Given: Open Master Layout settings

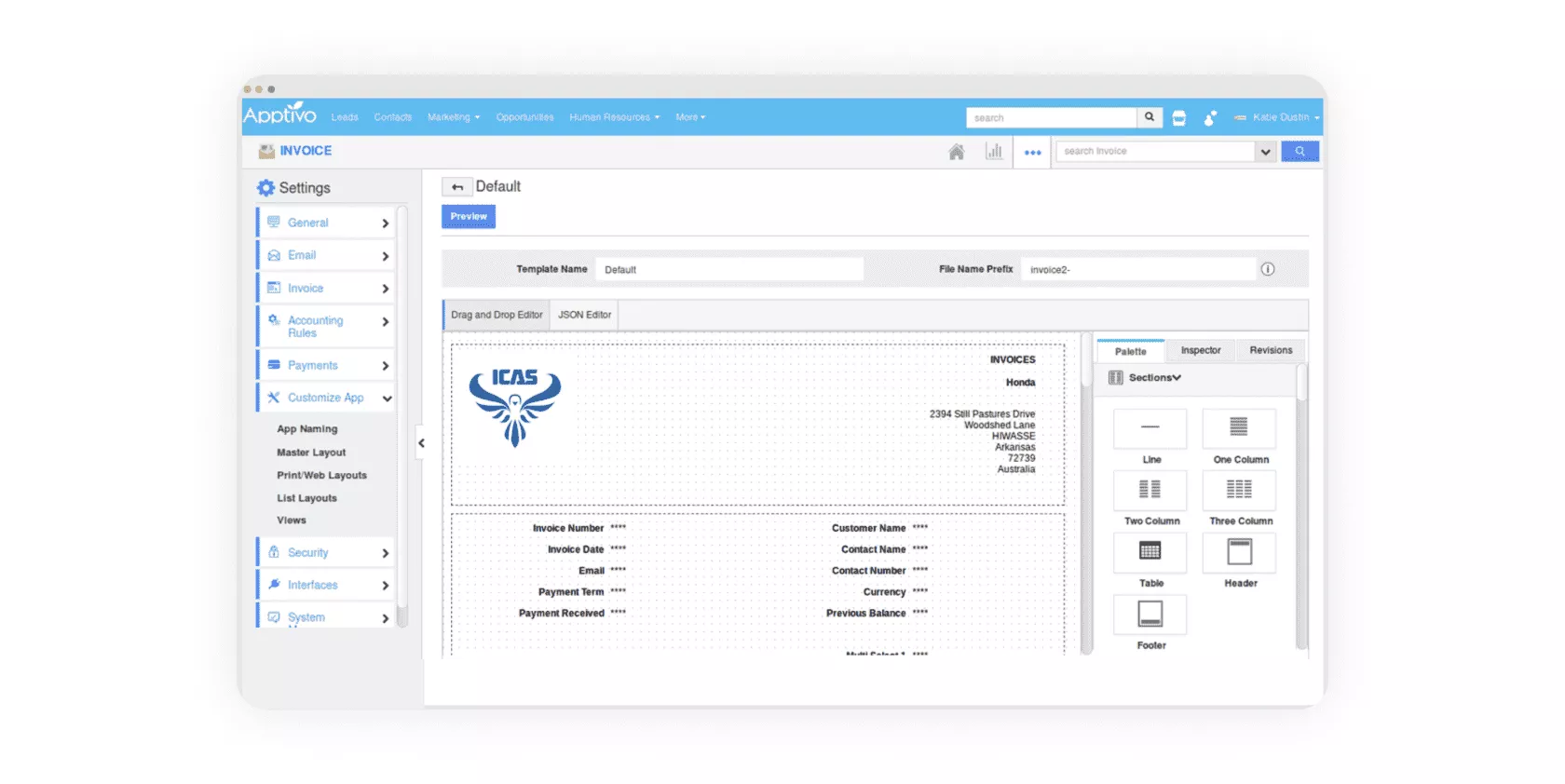Looking at the screenshot, I should (x=311, y=453).
